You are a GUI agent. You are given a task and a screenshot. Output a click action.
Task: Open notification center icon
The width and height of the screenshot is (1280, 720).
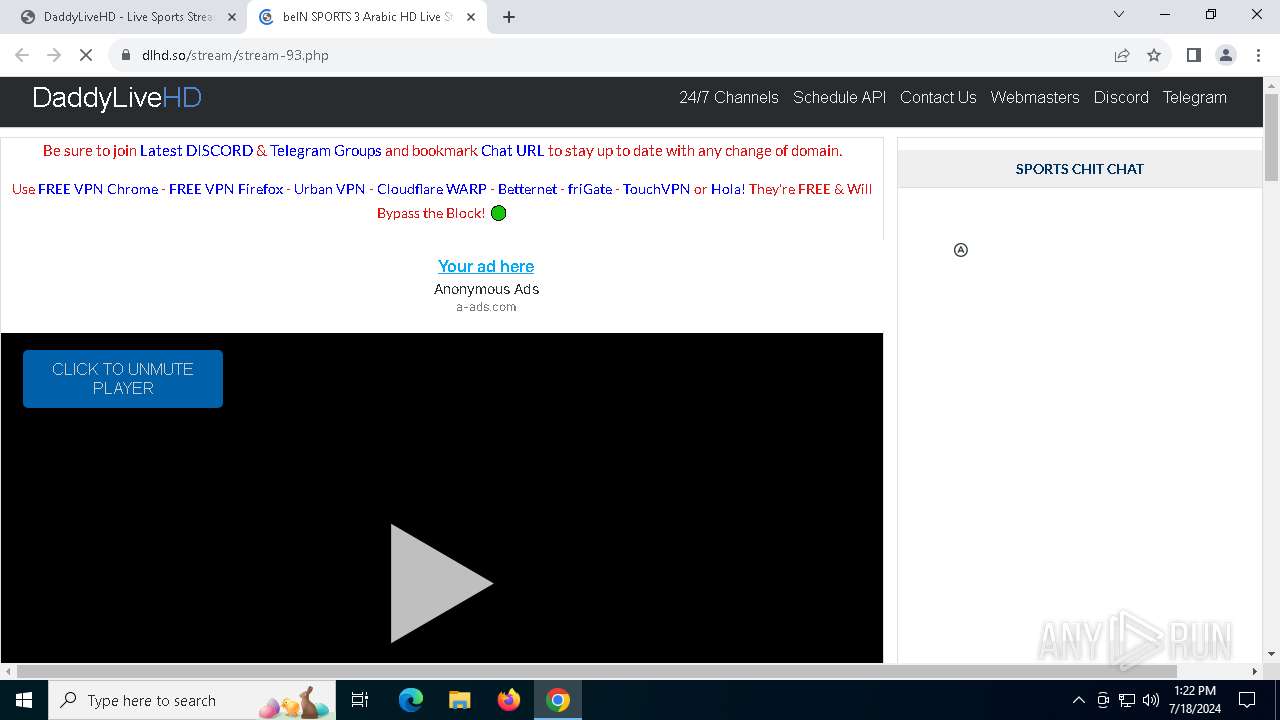pyautogui.click(x=1247, y=700)
